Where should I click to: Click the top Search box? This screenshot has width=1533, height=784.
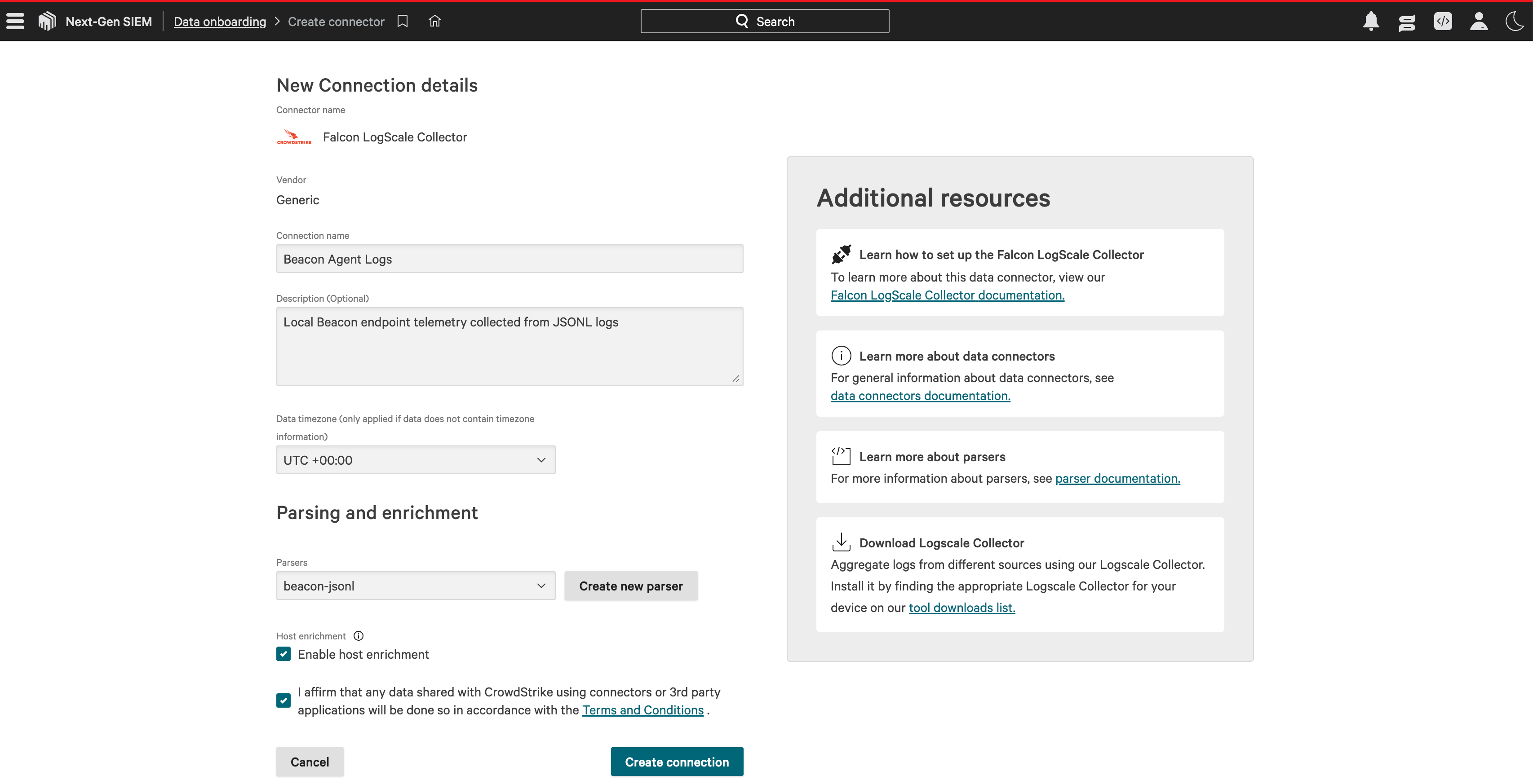pyautogui.click(x=765, y=21)
